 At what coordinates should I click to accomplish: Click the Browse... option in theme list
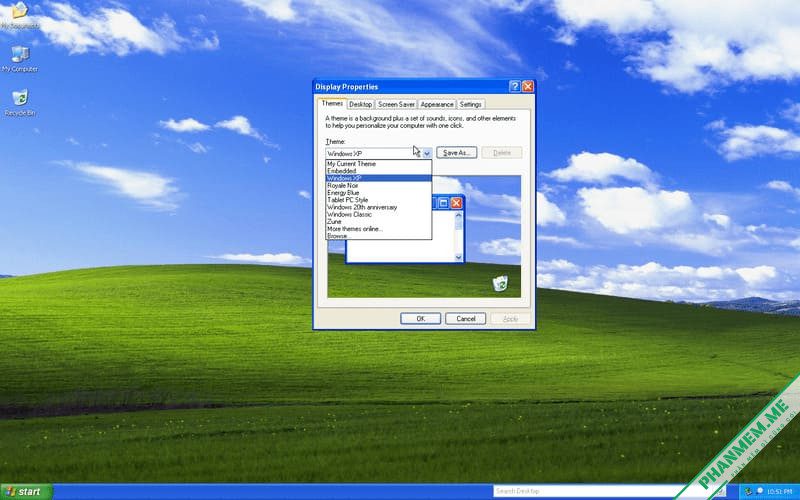(379, 236)
